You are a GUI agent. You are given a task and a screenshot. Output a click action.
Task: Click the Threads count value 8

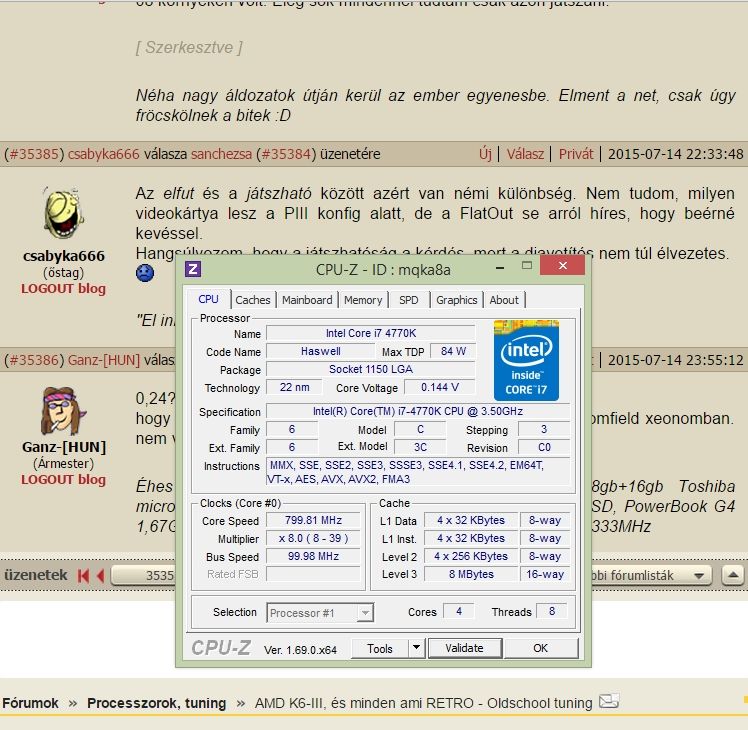tap(551, 611)
